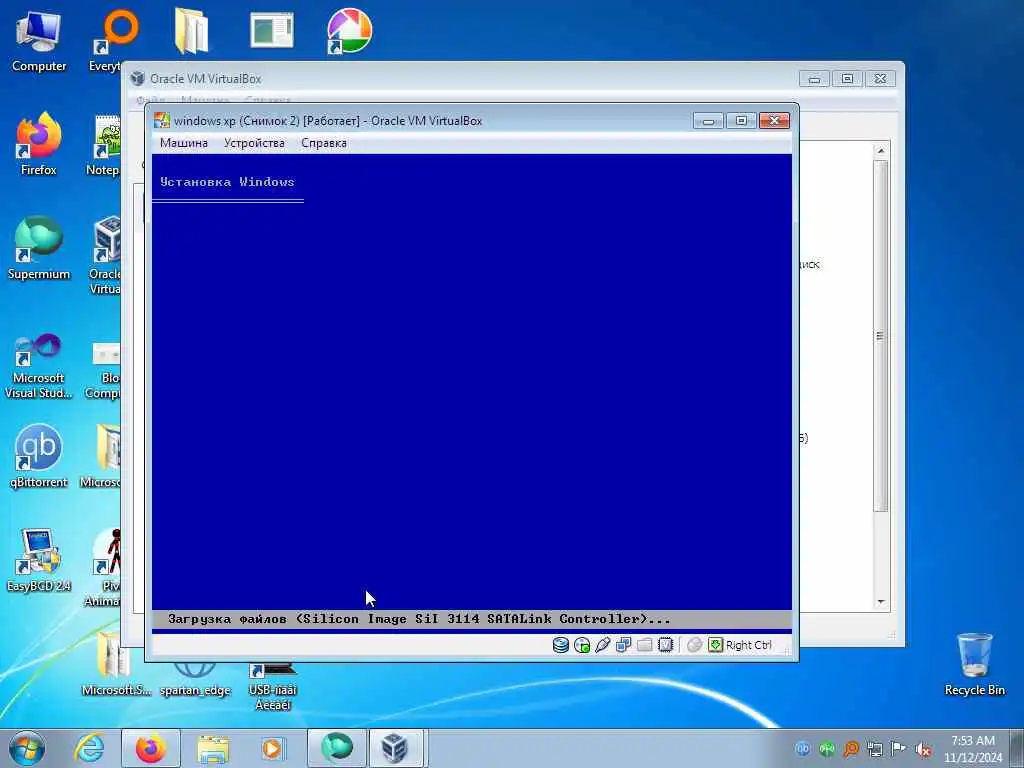1024x768 pixels.
Task: Select the qBittorrent desktop shortcut
Action: click(39, 456)
